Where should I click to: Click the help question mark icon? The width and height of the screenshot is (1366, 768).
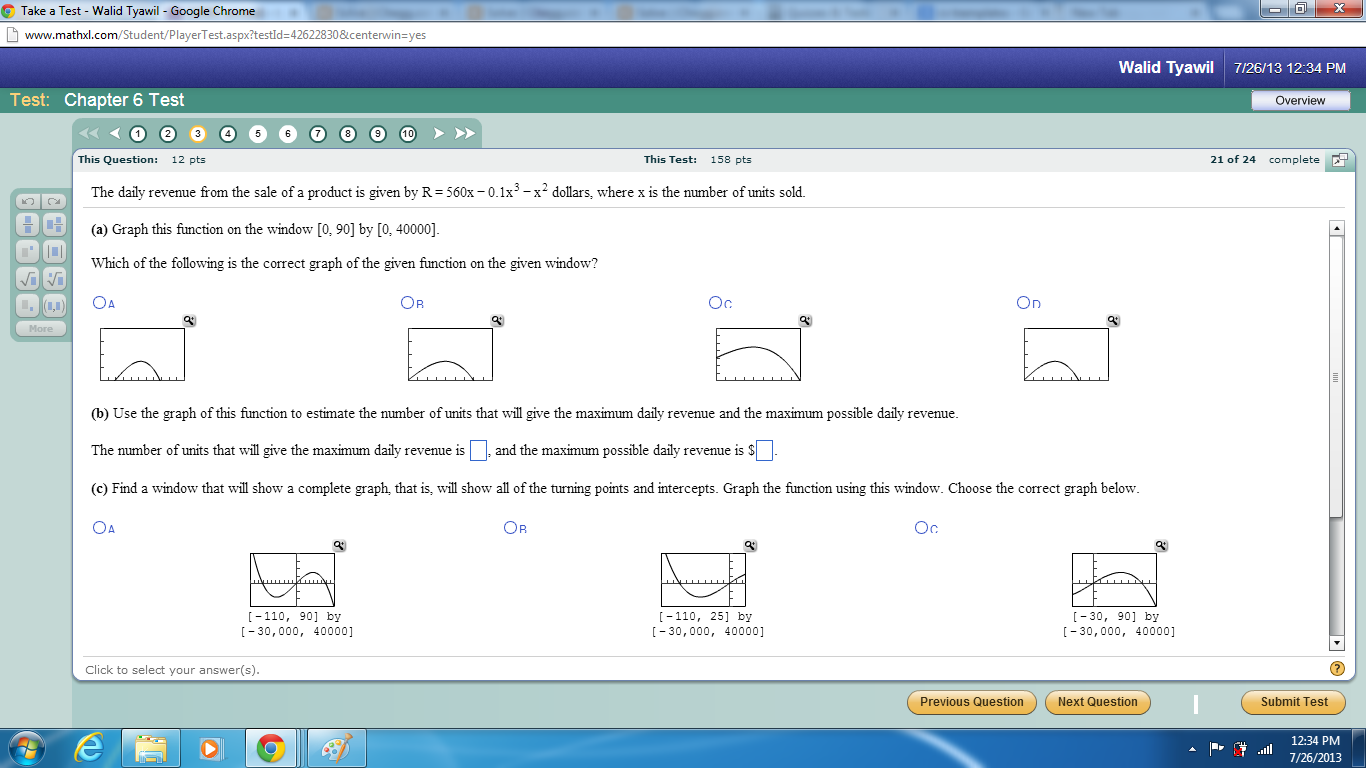pos(1337,668)
